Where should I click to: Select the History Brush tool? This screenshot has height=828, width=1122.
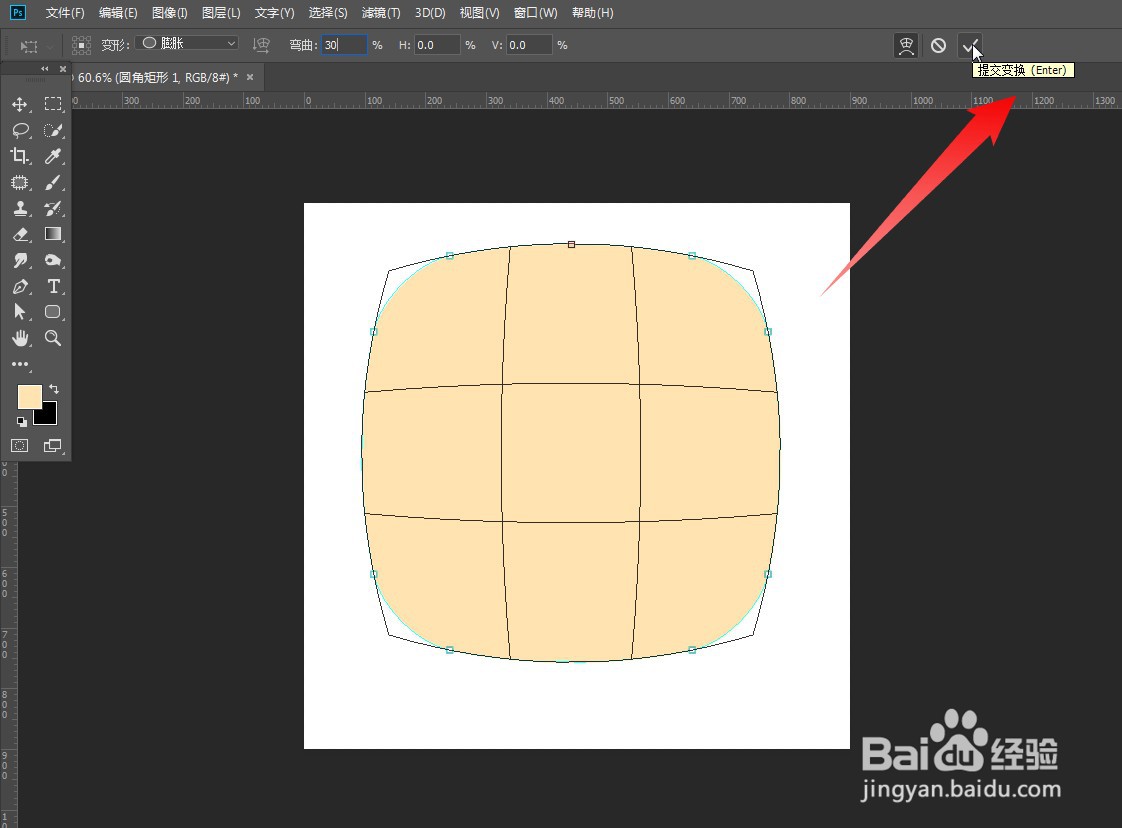(x=53, y=208)
